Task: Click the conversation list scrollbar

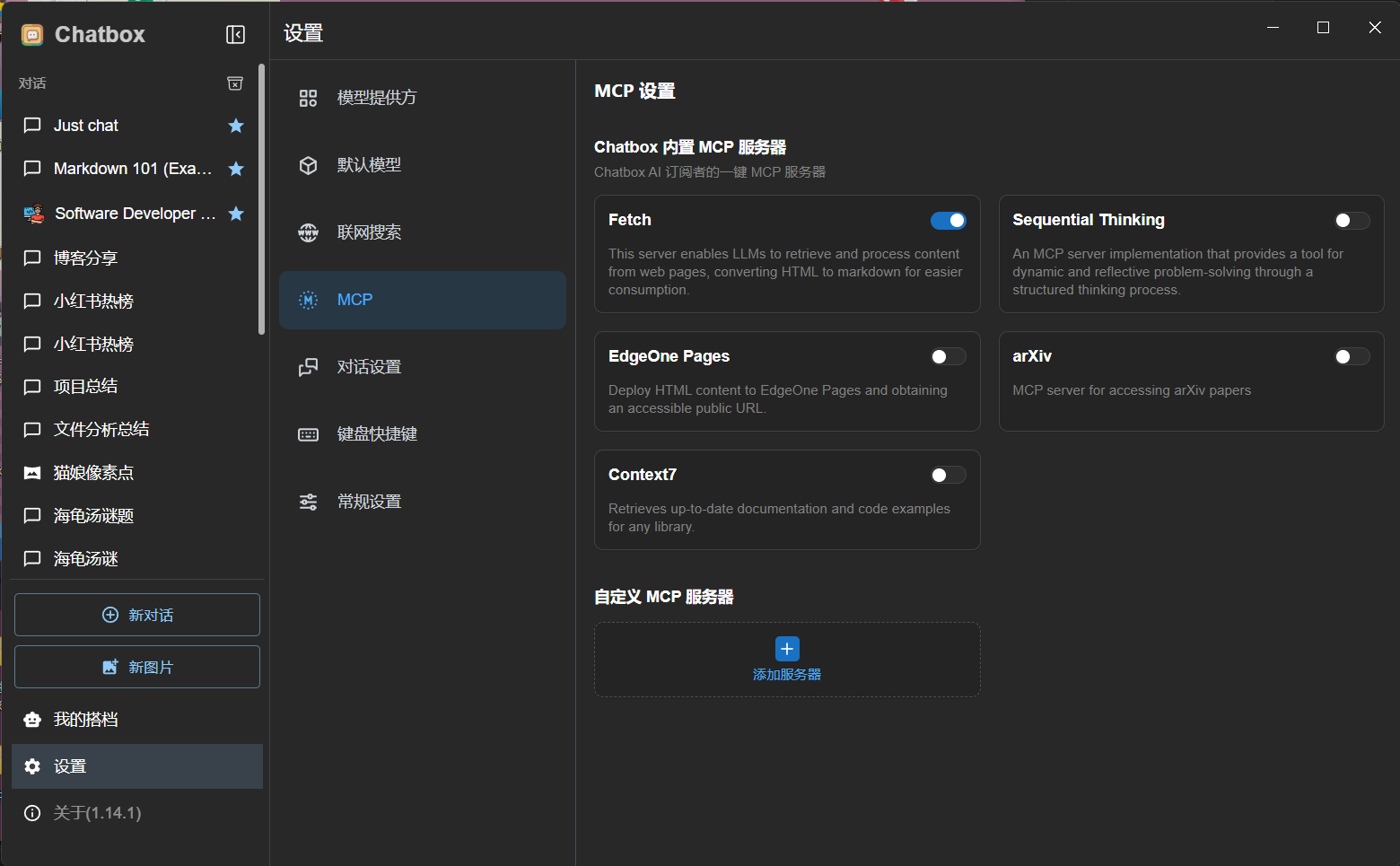Action: point(261,199)
